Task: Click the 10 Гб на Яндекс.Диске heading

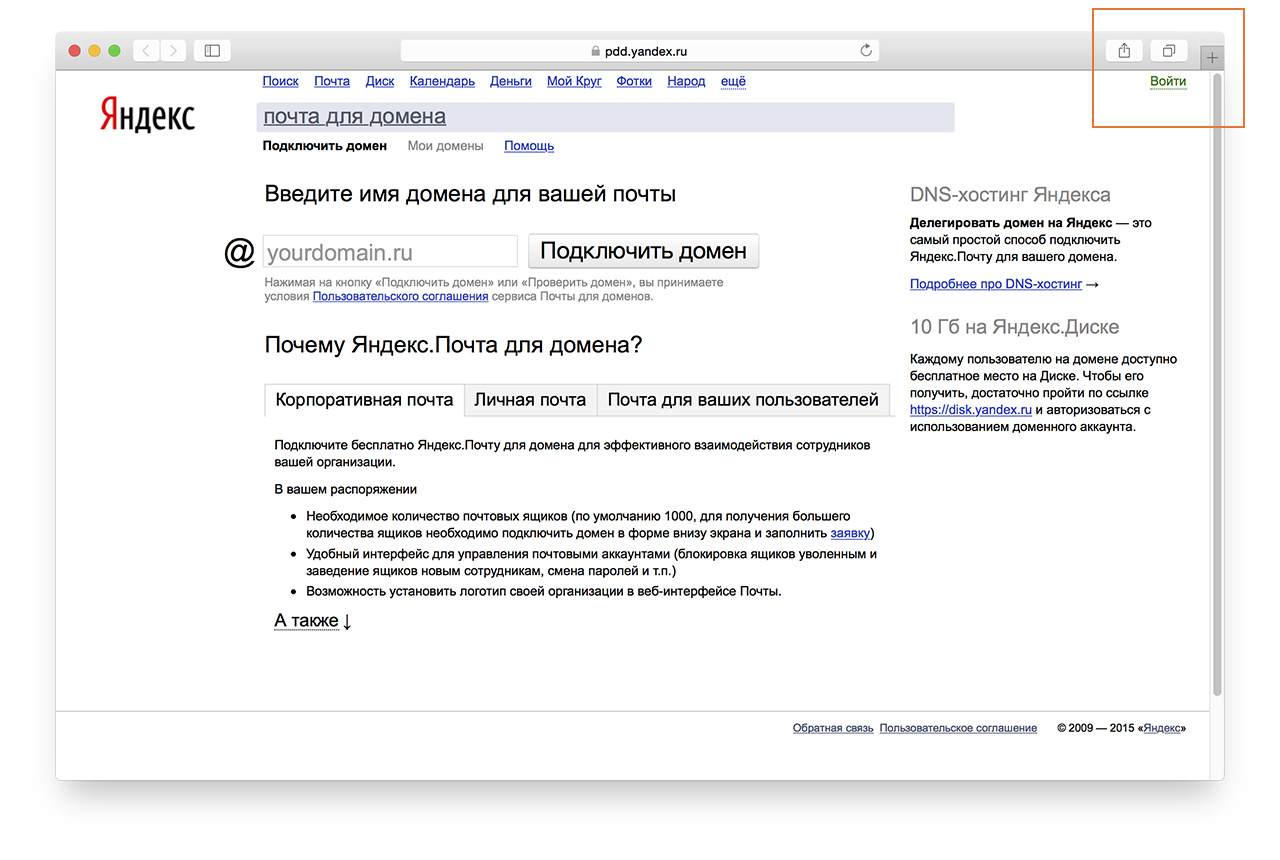Action: (1014, 327)
